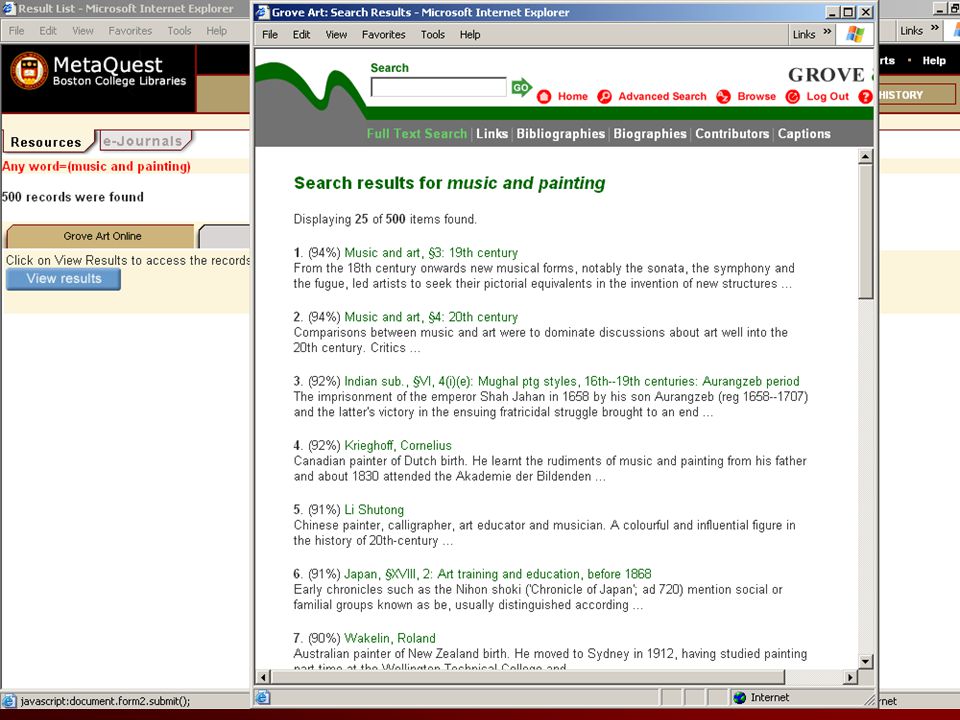The height and width of the screenshot is (720, 960).
Task: Click the vertical scrollbar up arrow
Action: click(x=865, y=157)
